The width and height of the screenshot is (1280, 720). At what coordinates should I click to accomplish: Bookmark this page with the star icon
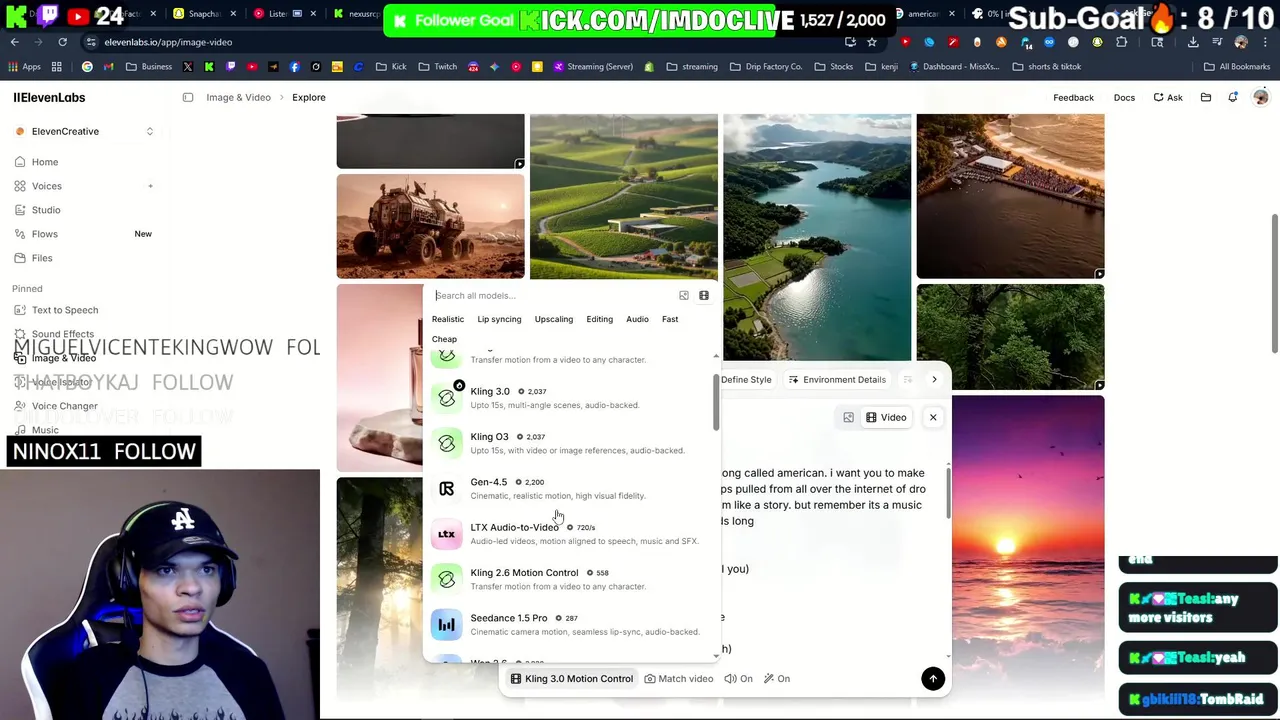tap(872, 42)
